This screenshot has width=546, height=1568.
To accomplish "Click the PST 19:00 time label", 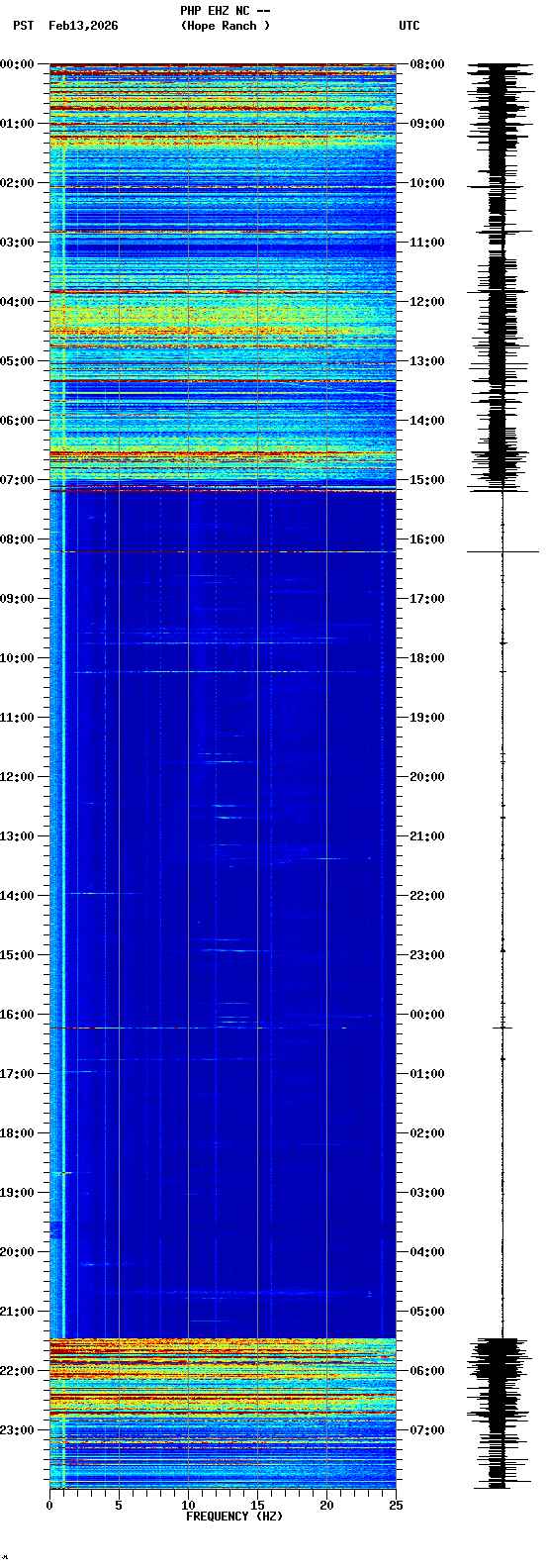I will [x=18, y=1193].
